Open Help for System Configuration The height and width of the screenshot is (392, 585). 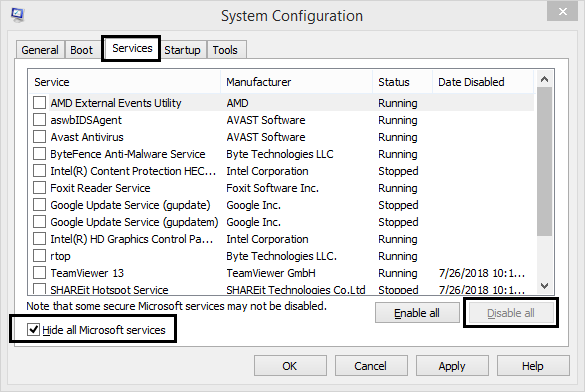coord(533,366)
